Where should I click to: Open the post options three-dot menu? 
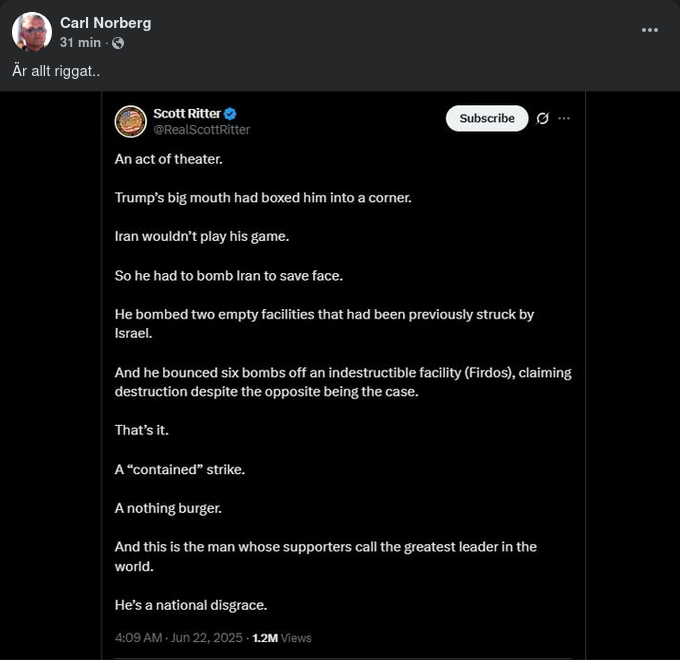(x=650, y=30)
